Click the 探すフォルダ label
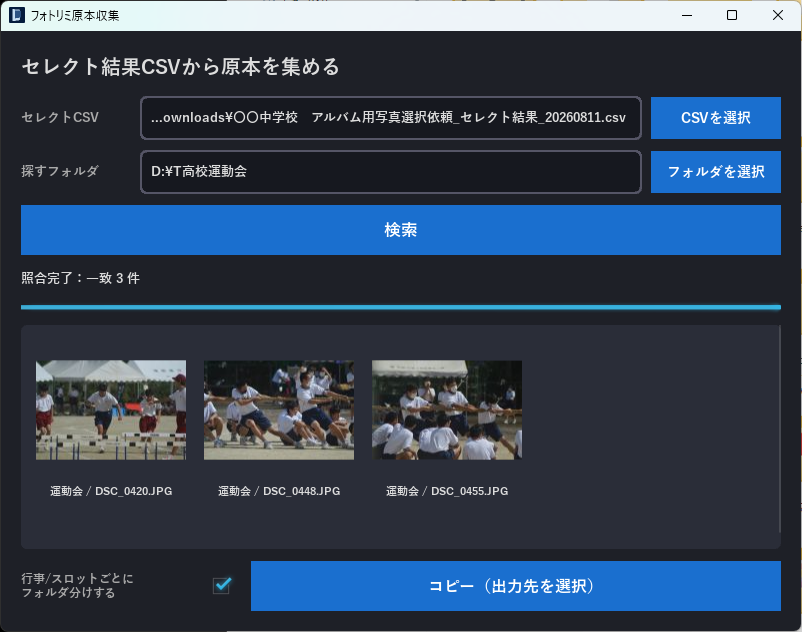The height and width of the screenshot is (632, 802). coord(60,171)
